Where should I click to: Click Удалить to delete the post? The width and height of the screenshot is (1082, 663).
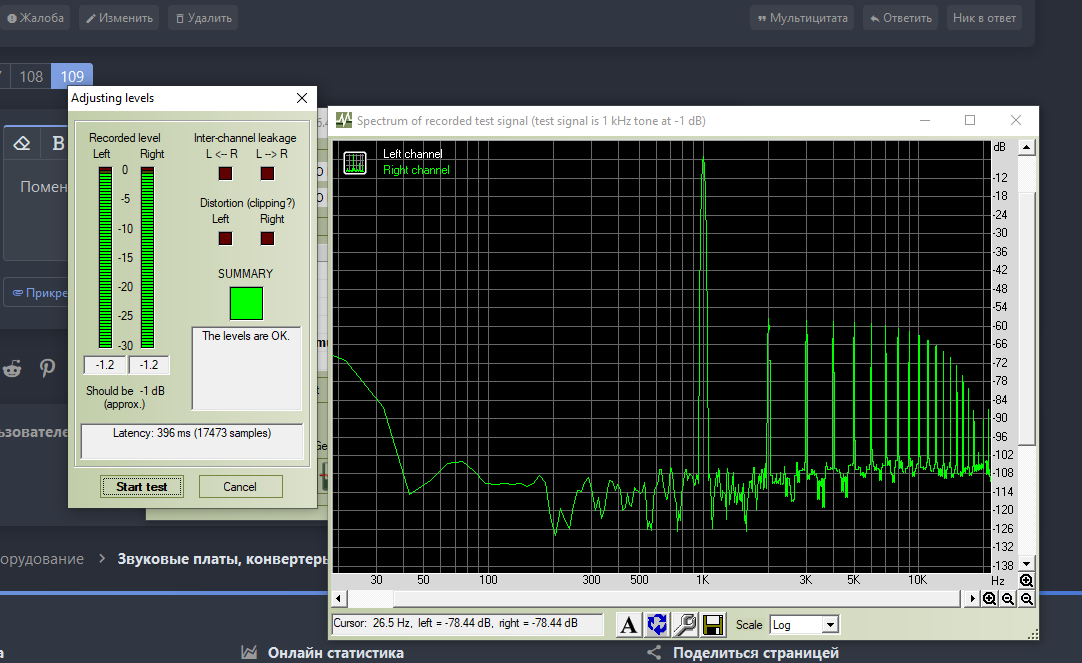coord(204,18)
